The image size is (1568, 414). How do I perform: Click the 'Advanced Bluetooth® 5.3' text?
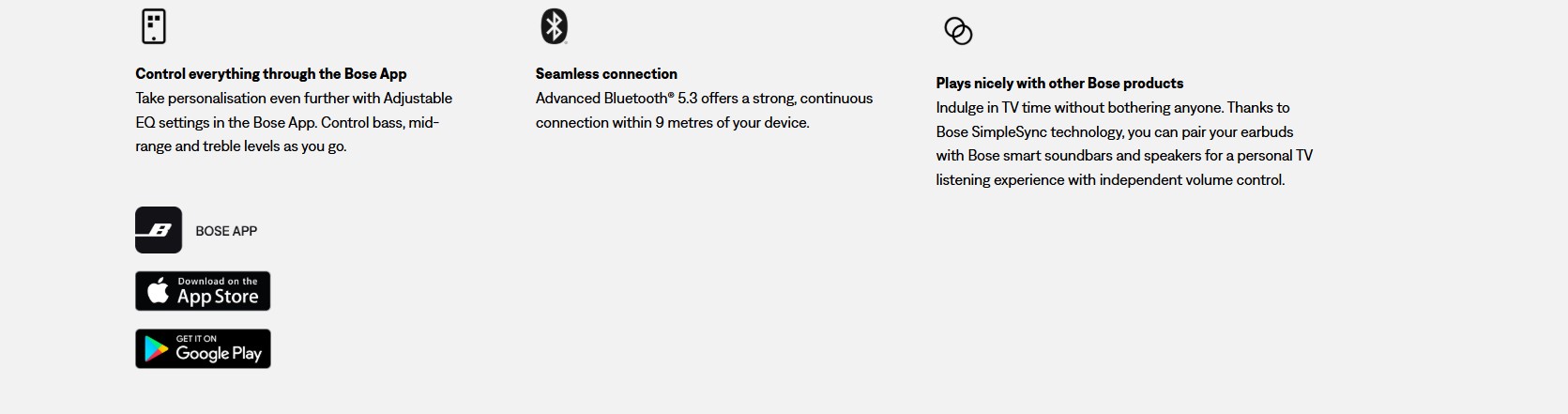click(616, 99)
